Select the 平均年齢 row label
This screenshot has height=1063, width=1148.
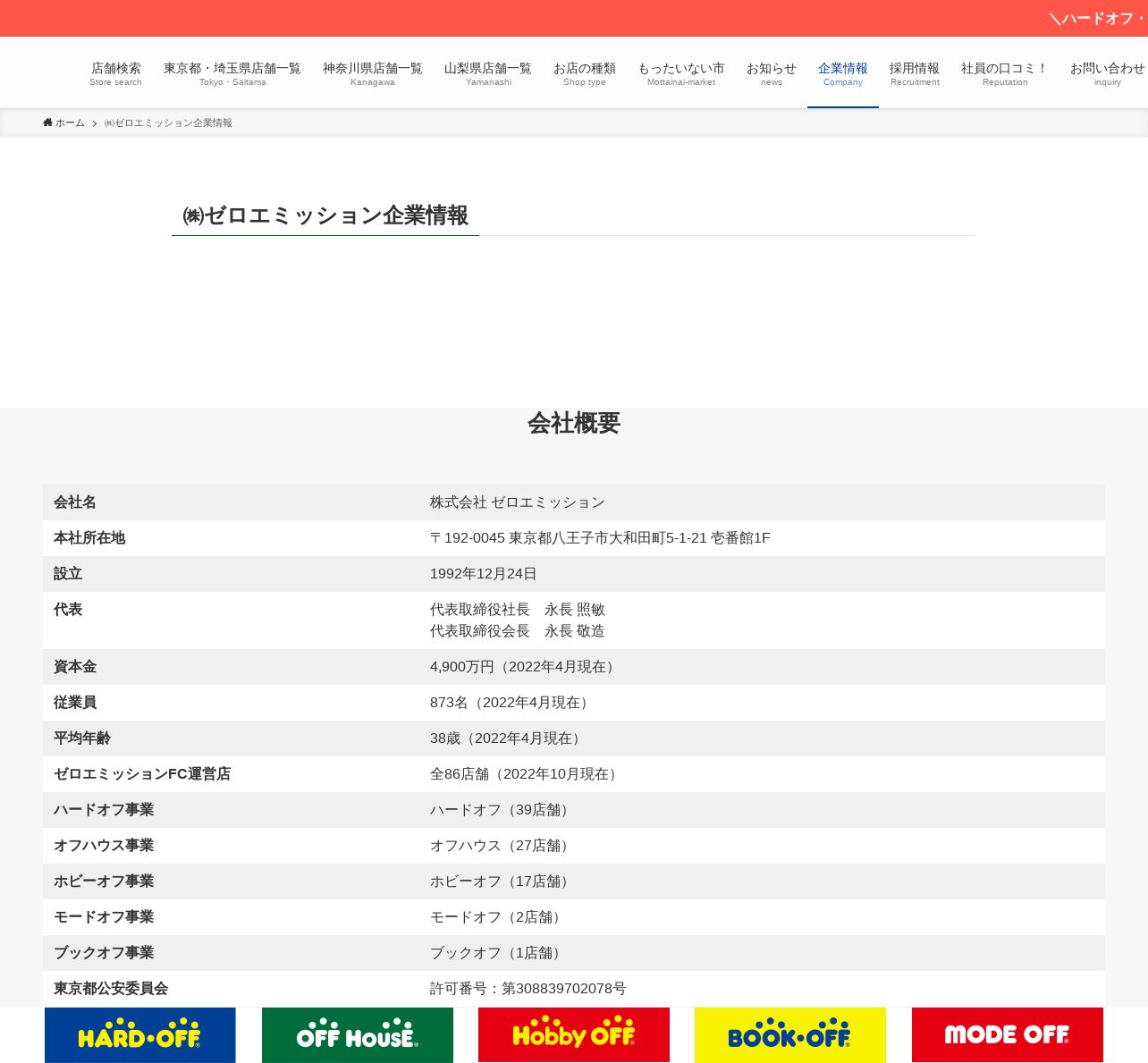pyautogui.click(x=82, y=738)
